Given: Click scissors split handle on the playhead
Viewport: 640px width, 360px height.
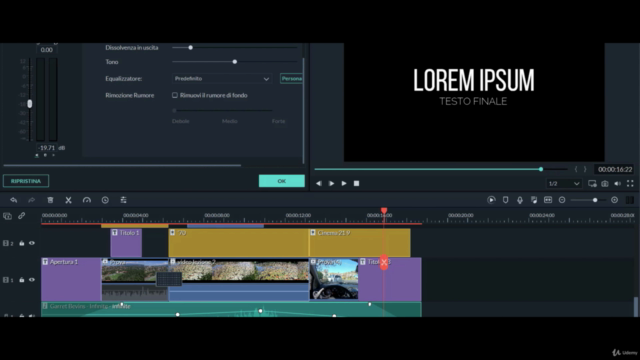Looking at the screenshot, I should pyautogui.click(x=384, y=262).
